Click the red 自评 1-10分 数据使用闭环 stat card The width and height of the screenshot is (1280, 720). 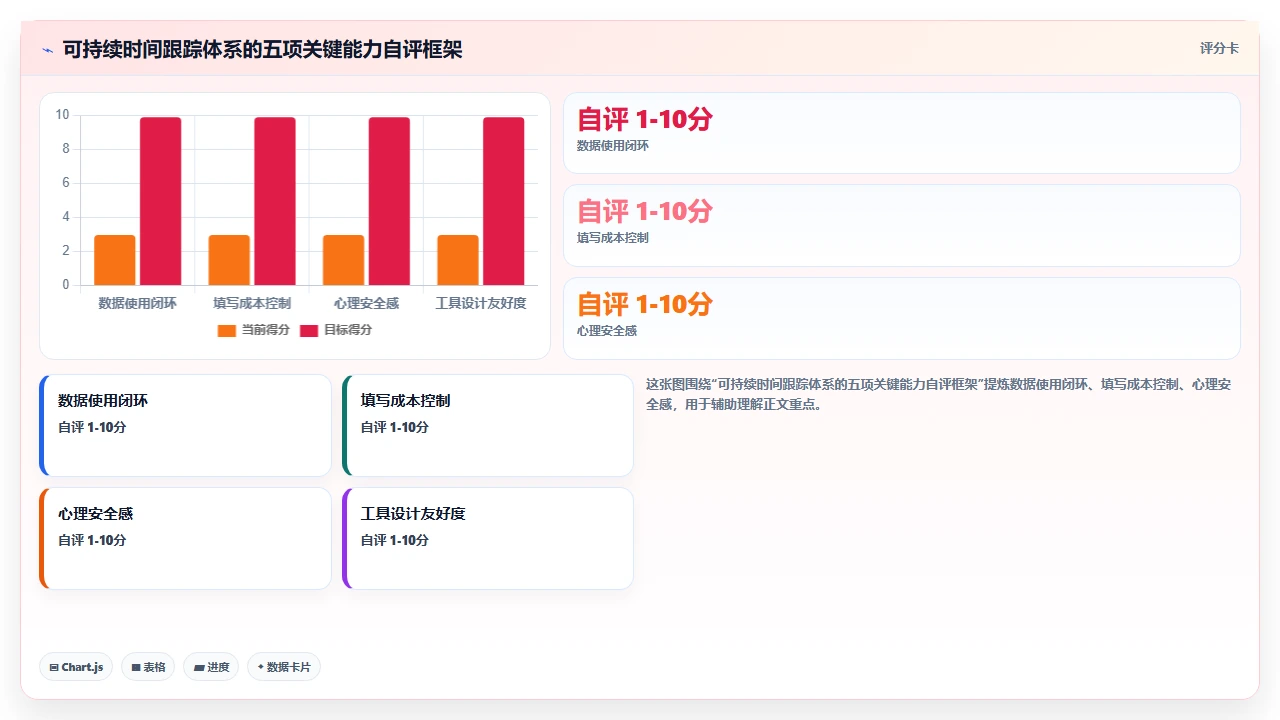click(902, 133)
